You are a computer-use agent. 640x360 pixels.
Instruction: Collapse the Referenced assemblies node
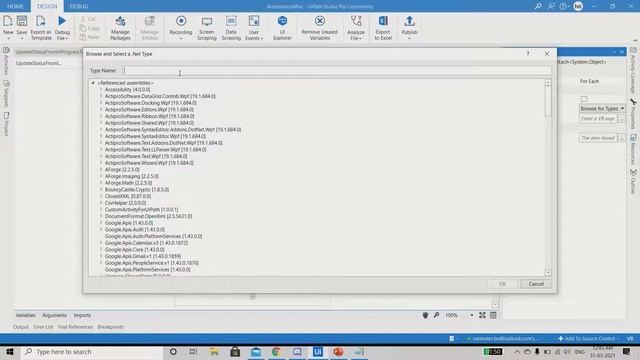click(x=93, y=83)
